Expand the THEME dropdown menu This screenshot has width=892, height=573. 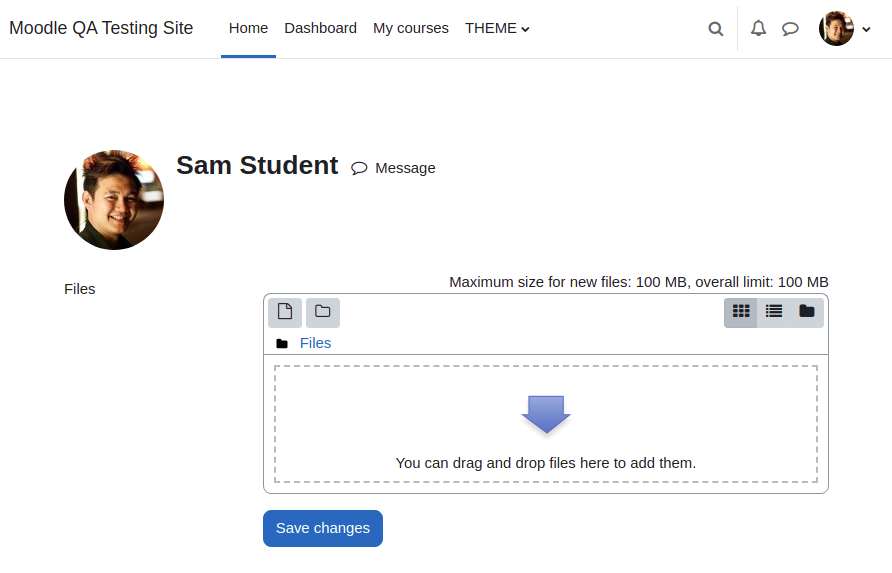coord(497,28)
